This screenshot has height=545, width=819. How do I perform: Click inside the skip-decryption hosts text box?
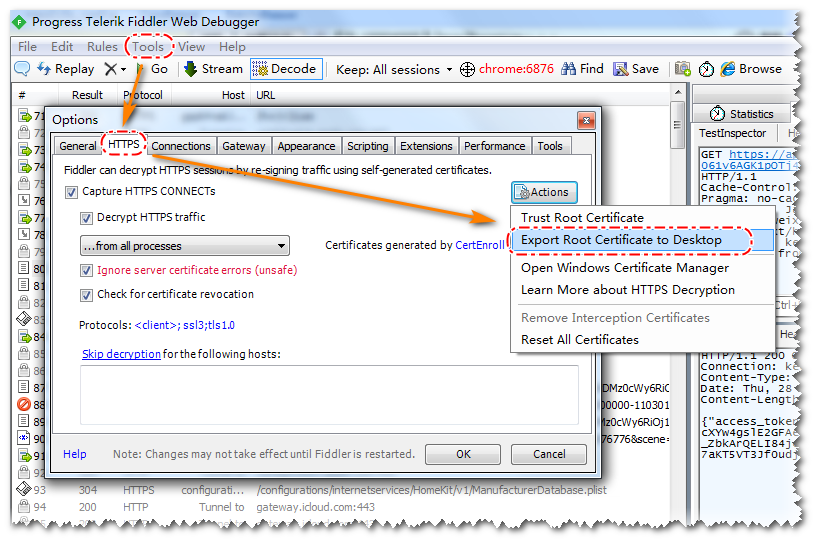tap(329, 395)
